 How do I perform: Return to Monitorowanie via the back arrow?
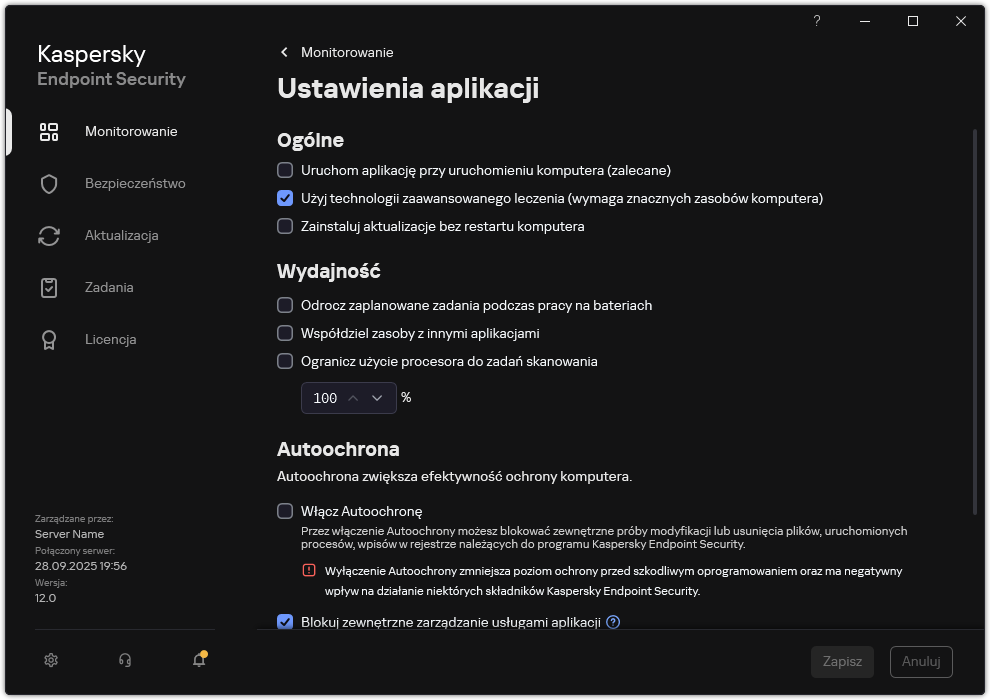point(283,52)
